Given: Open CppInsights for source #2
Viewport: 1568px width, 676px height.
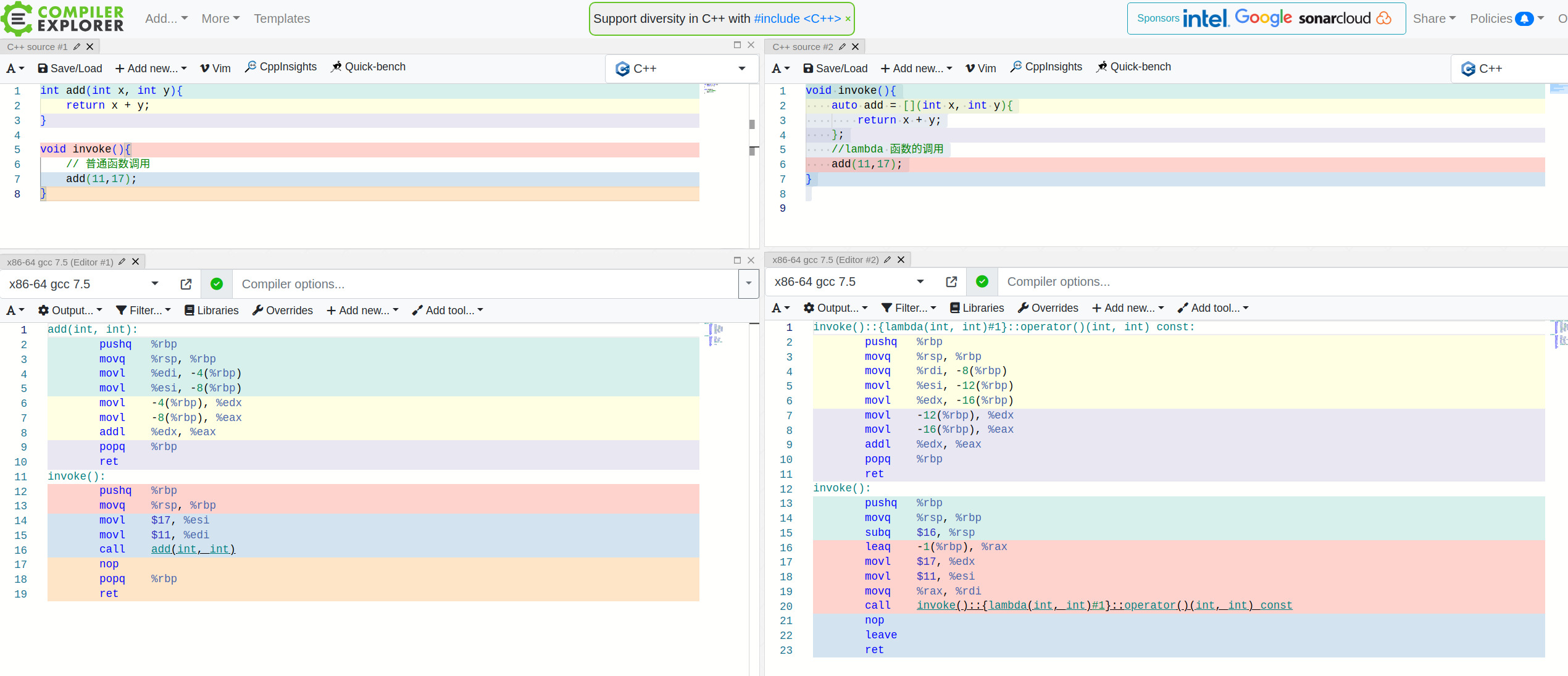Looking at the screenshot, I should point(1046,67).
